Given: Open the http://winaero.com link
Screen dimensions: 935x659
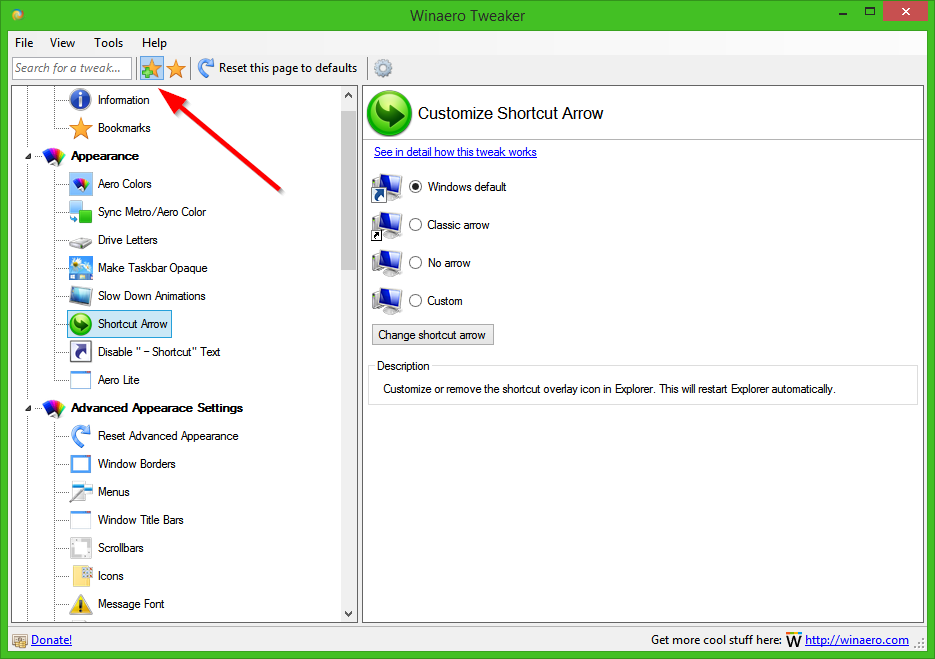Looking at the screenshot, I should pyautogui.click(x=856, y=640).
